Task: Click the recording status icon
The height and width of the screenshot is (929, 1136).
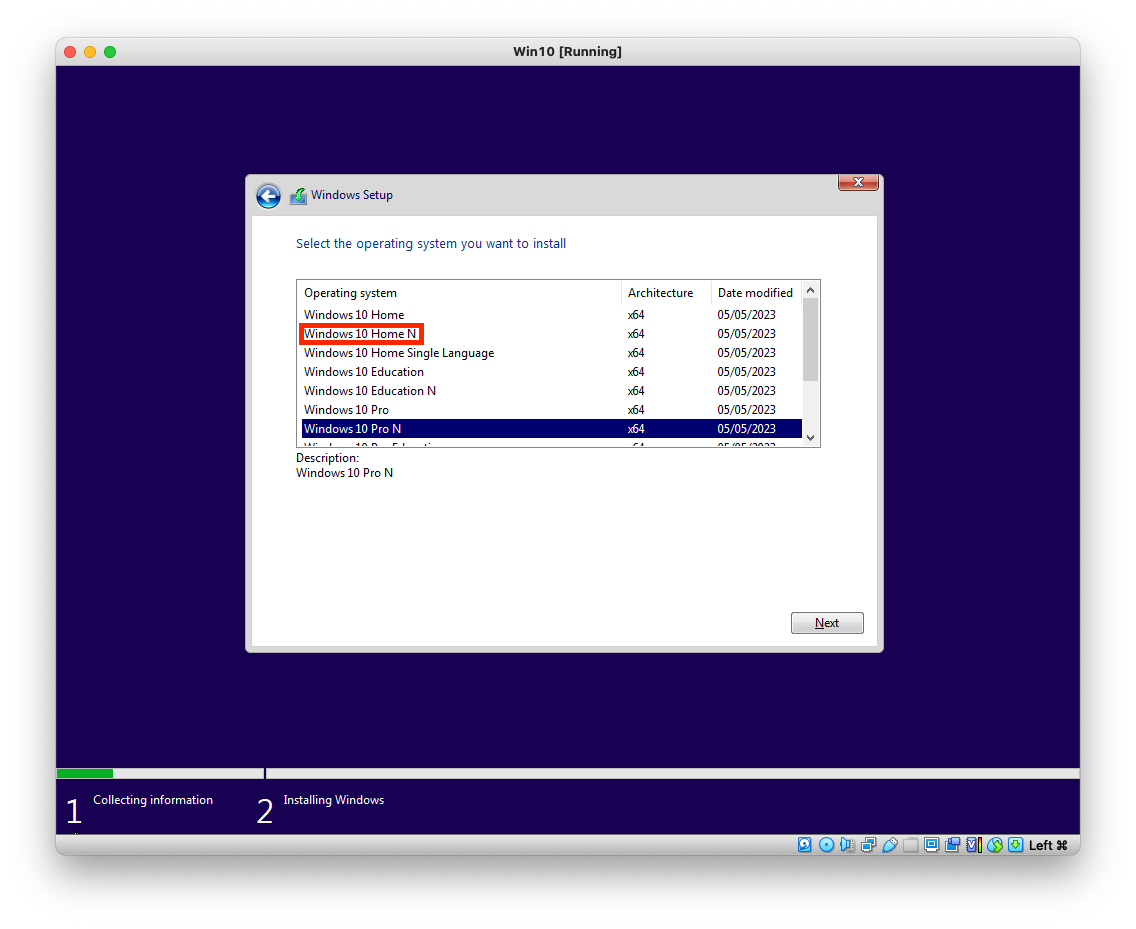Action: pos(953,845)
